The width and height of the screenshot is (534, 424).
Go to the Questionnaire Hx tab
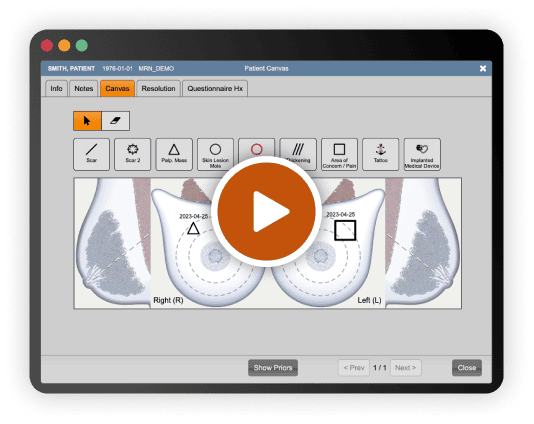215,89
